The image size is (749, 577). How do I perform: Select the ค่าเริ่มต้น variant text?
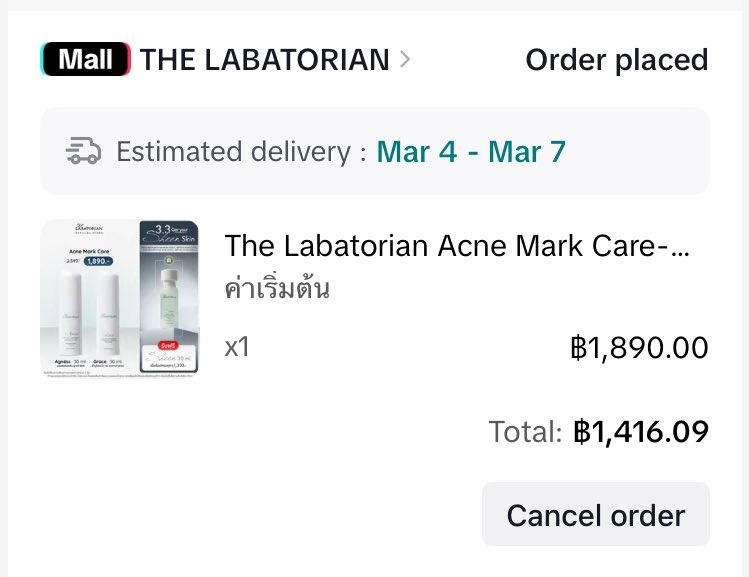277,288
